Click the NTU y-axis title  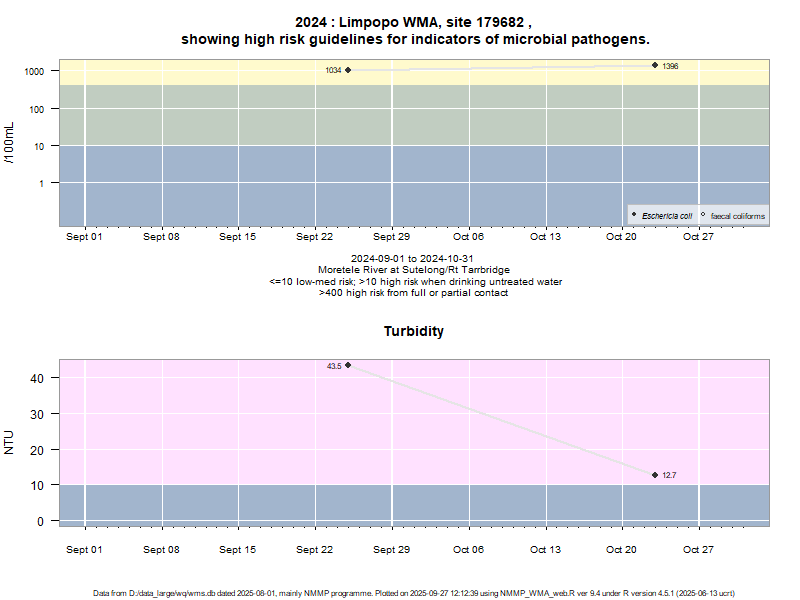10,442
